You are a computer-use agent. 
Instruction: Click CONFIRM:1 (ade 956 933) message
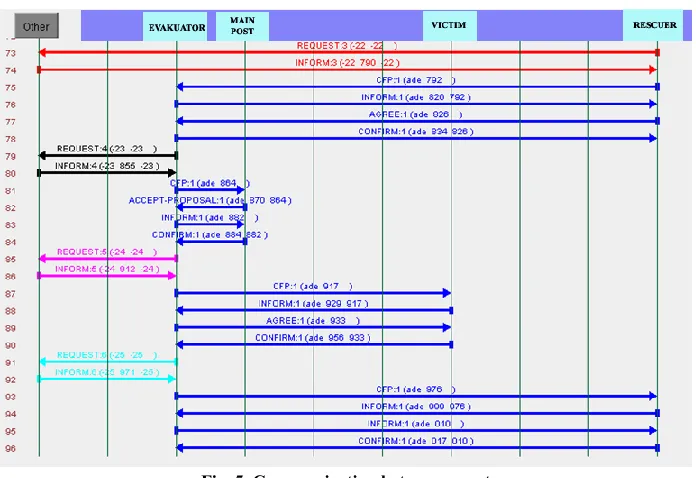313,338
